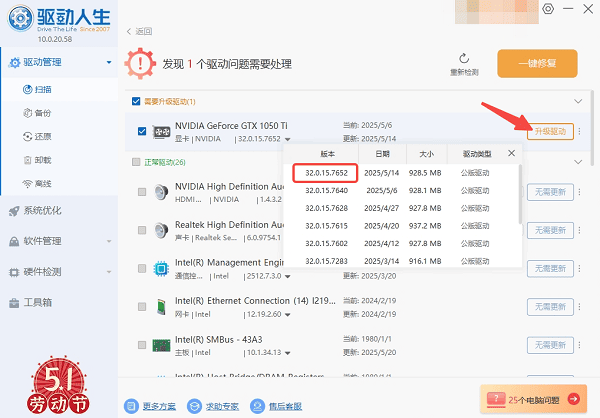Open 系统优化 in the sidebar

click(x=35, y=211)
